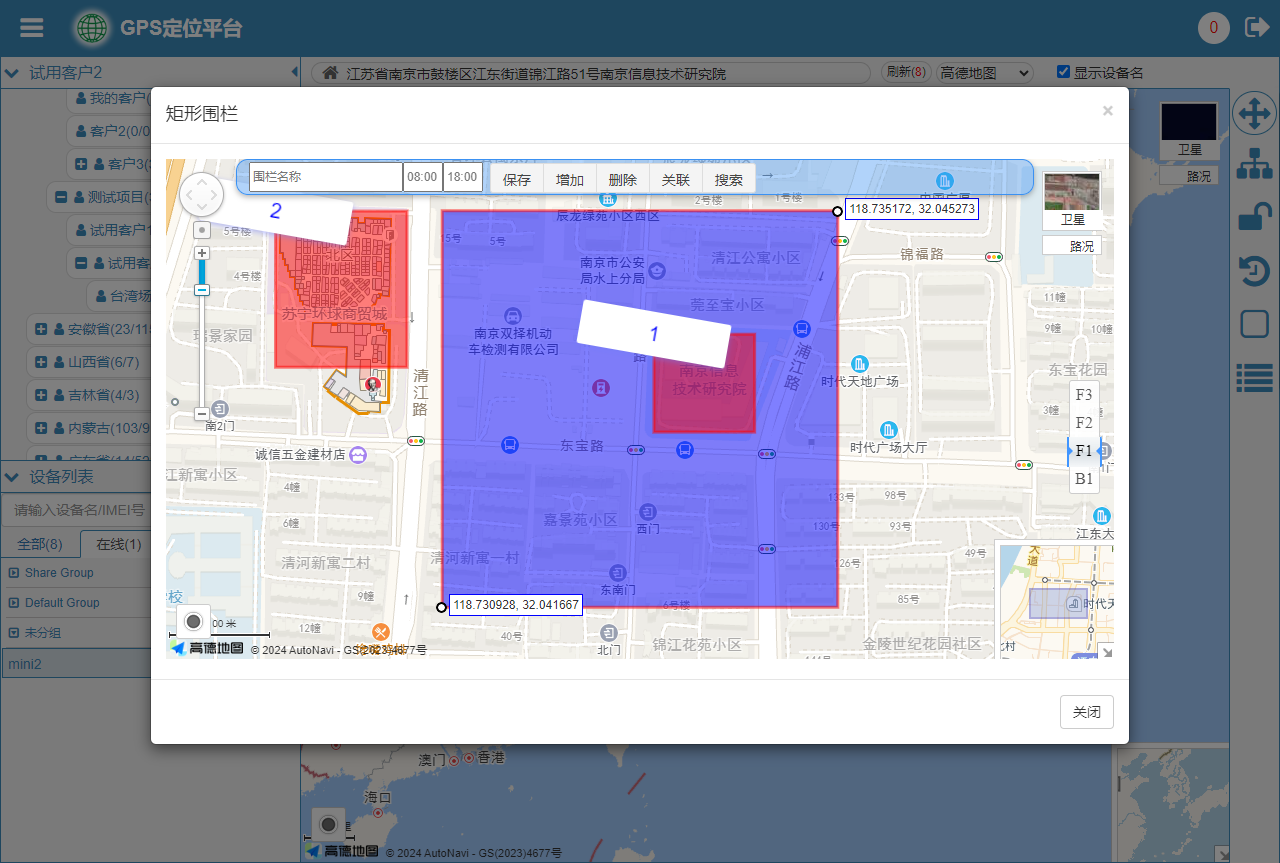Click the map pan direction pad in the dialog
This screenshot has height=863, width=1280.
coord(201,194)
